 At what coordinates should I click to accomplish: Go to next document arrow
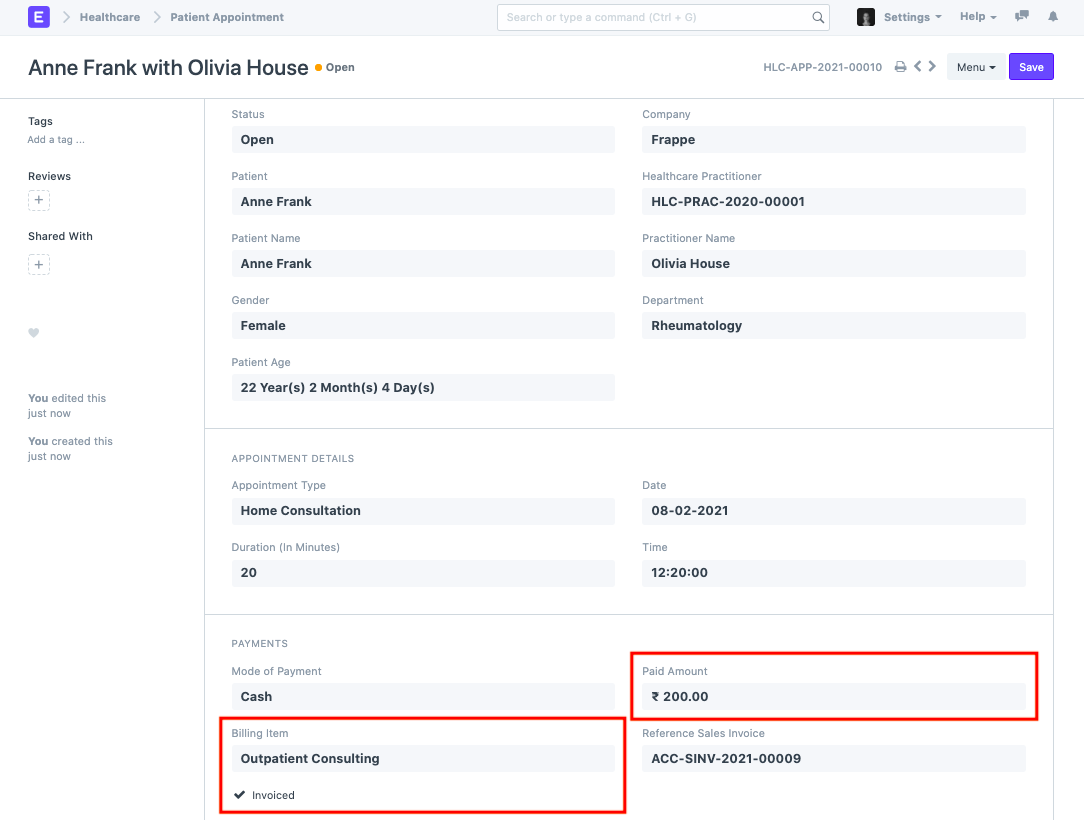(x=933, y=67)
